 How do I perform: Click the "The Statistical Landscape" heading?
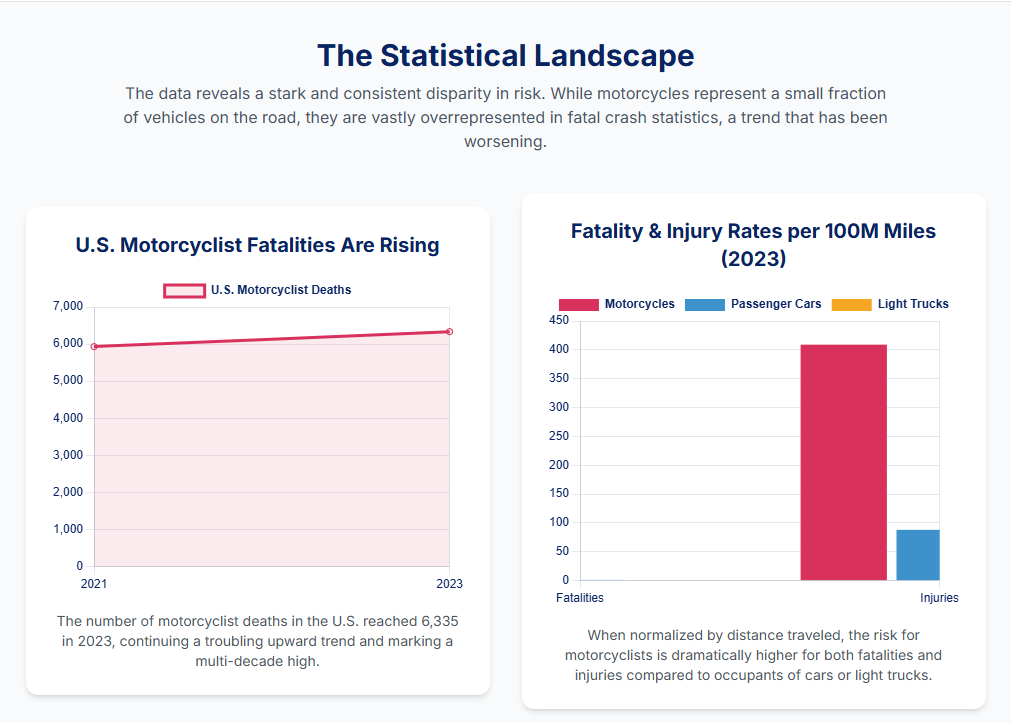point(505,55)
